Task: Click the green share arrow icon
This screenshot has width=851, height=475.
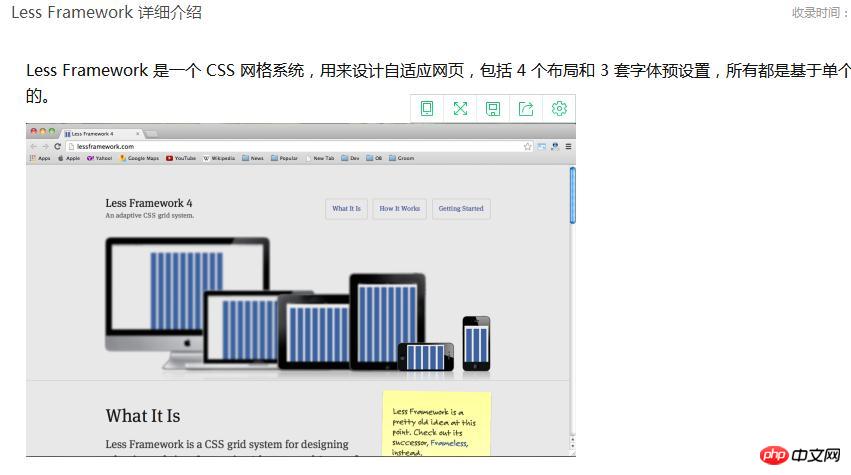Action: click(526, 109)
